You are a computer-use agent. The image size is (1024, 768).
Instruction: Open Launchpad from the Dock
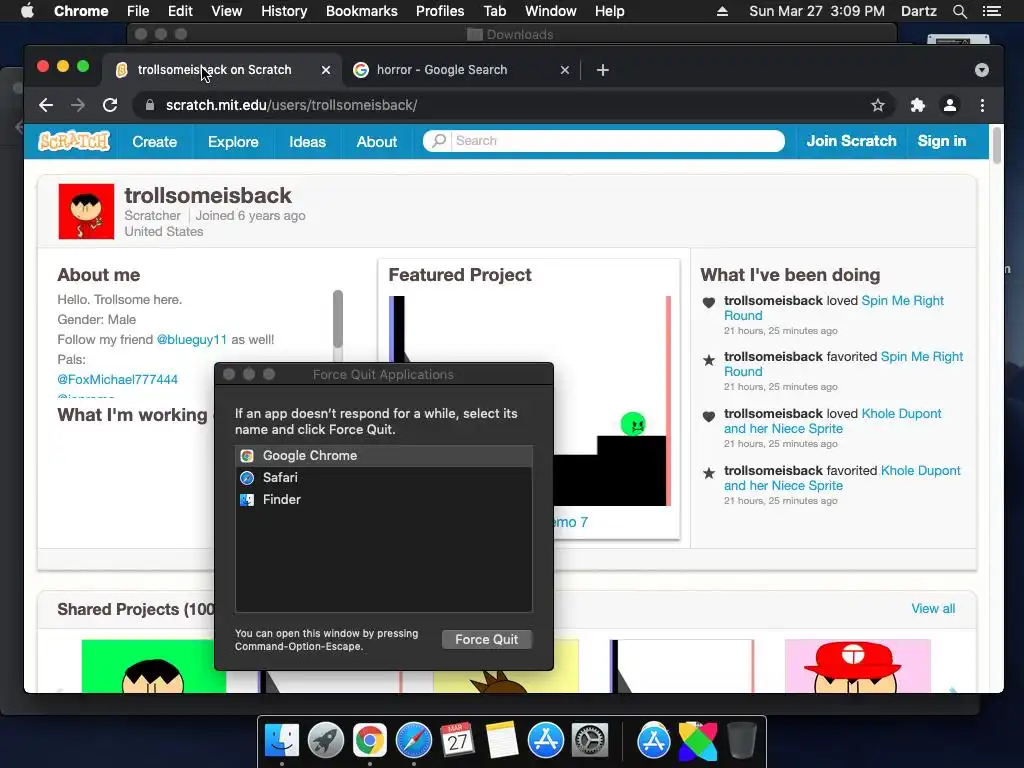326,741
